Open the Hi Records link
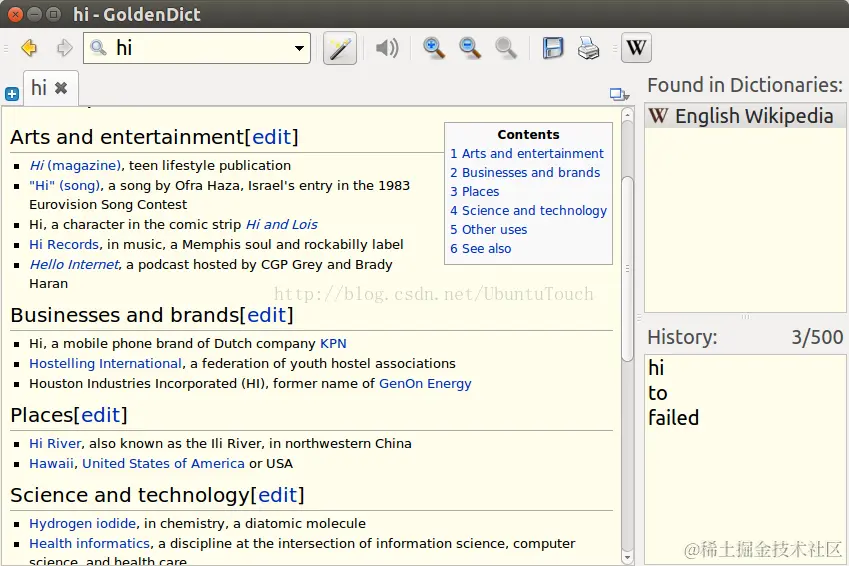The width and height of the screenshot is (849, 566). (x=64, y=244)
